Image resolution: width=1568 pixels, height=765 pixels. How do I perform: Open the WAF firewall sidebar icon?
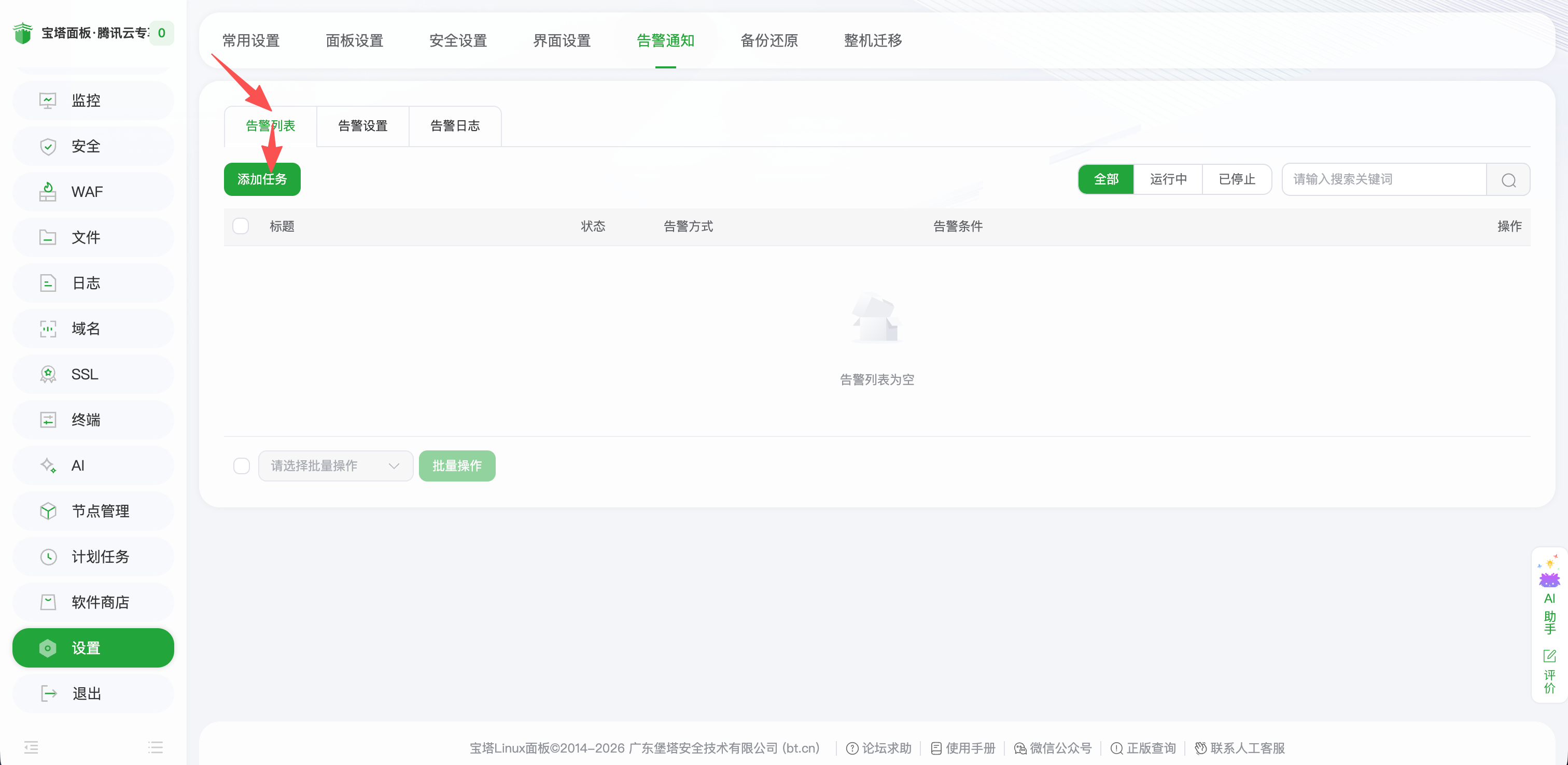(x=48, y=192)
